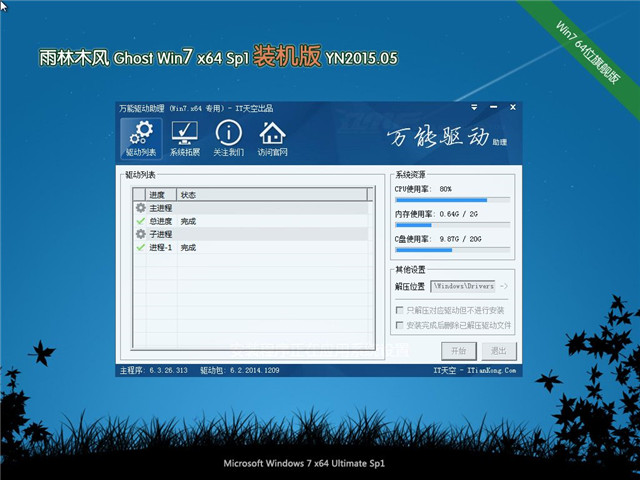Image resolution: width=640 pixels, height=480 pixels.
Task: Close the 万能驱动助理 window
Action: click(x=513, y=107)
